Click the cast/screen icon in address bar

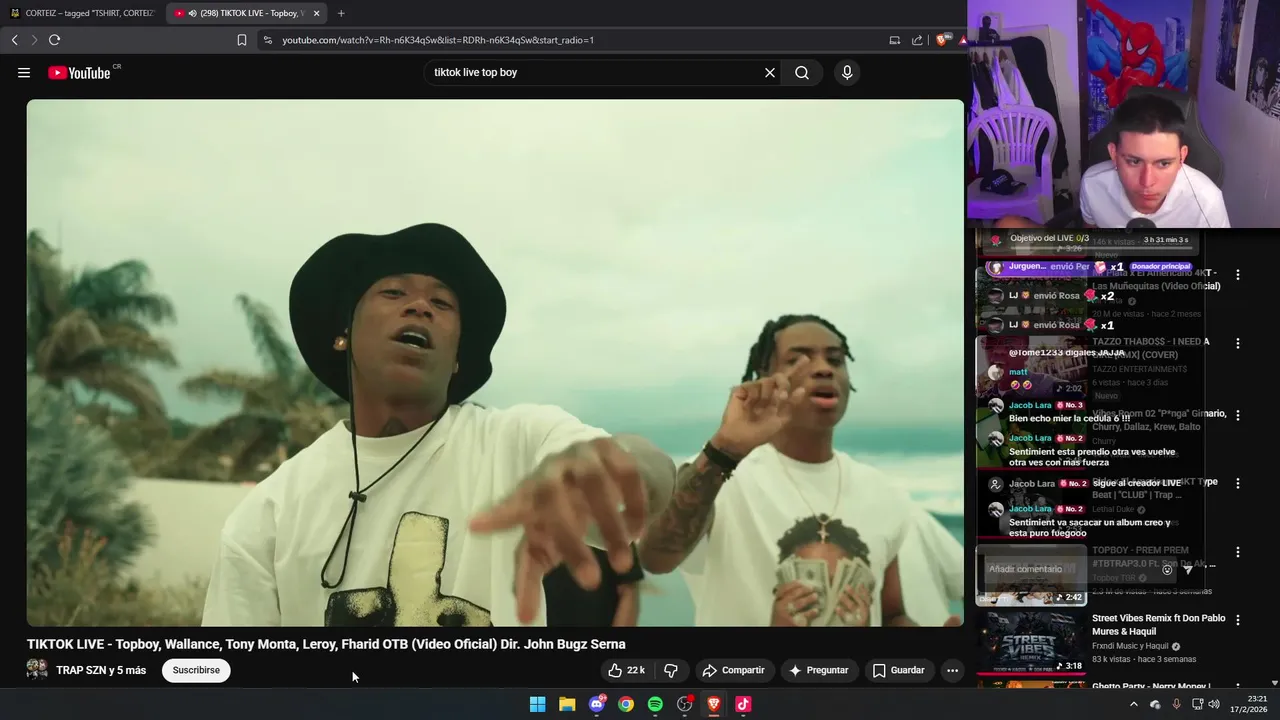pyautogui.click(x=894, y=40)
